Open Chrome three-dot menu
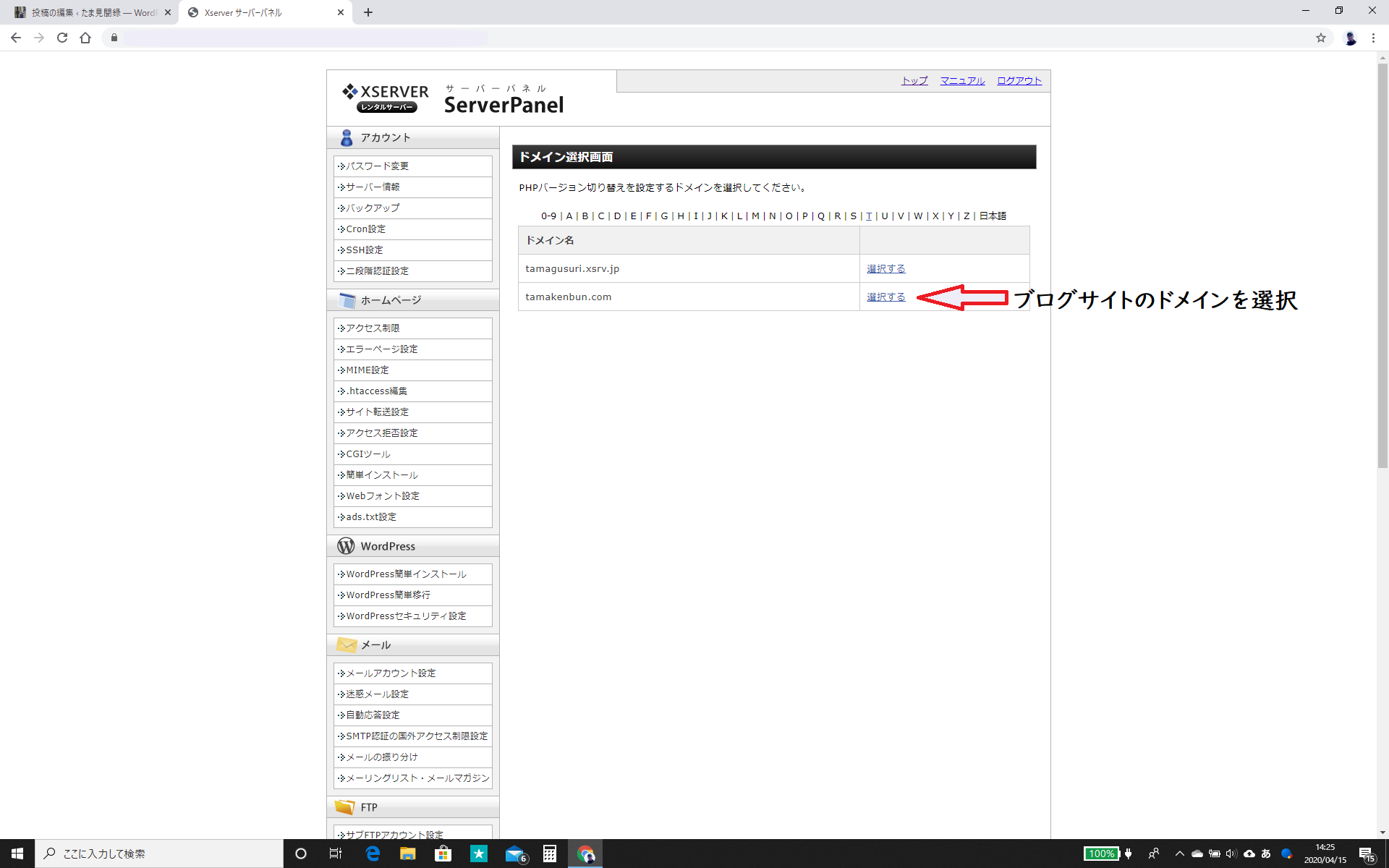The height and width of the screenshot is (868, 1389). (1372, 38)
